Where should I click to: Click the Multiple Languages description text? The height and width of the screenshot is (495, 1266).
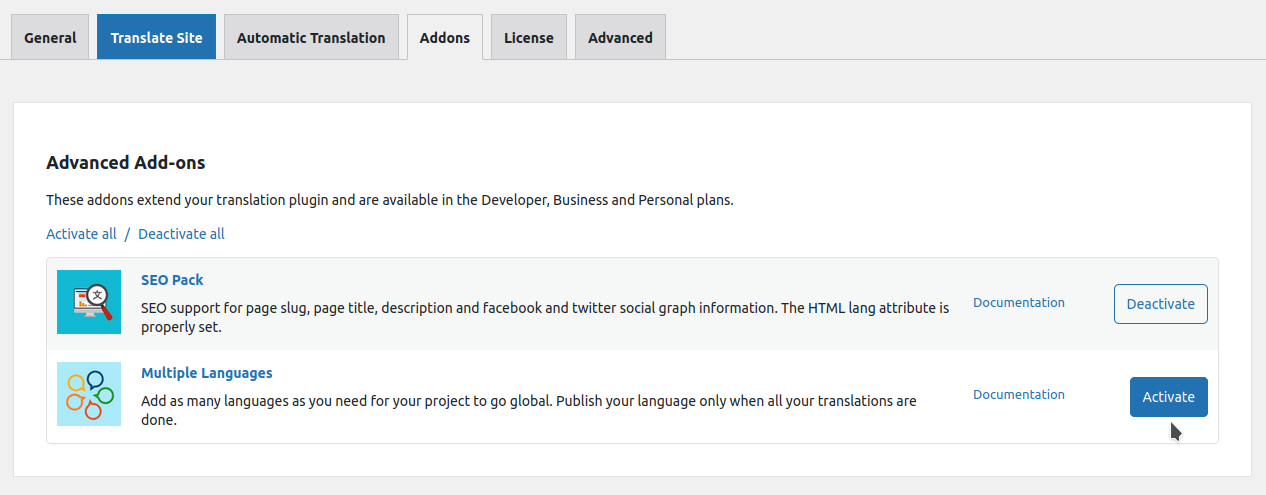coord(529,410)
